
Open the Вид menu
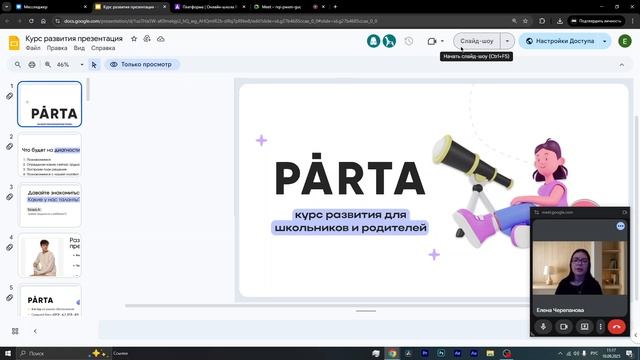point(79,48)
